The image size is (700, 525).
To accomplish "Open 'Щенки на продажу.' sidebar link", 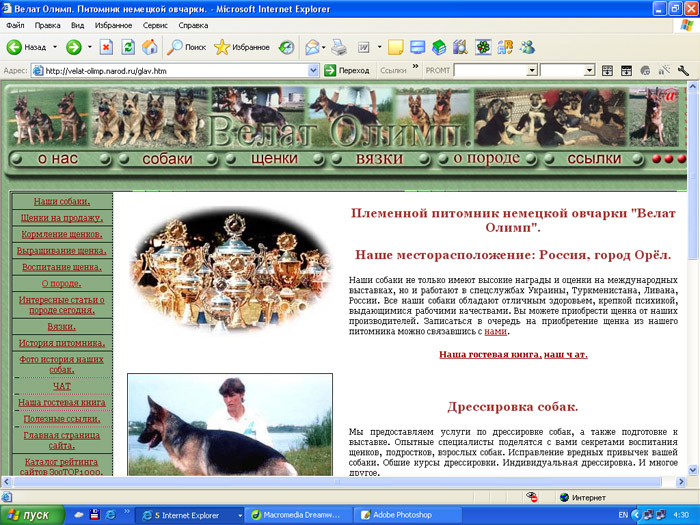I will pos(62,218).
